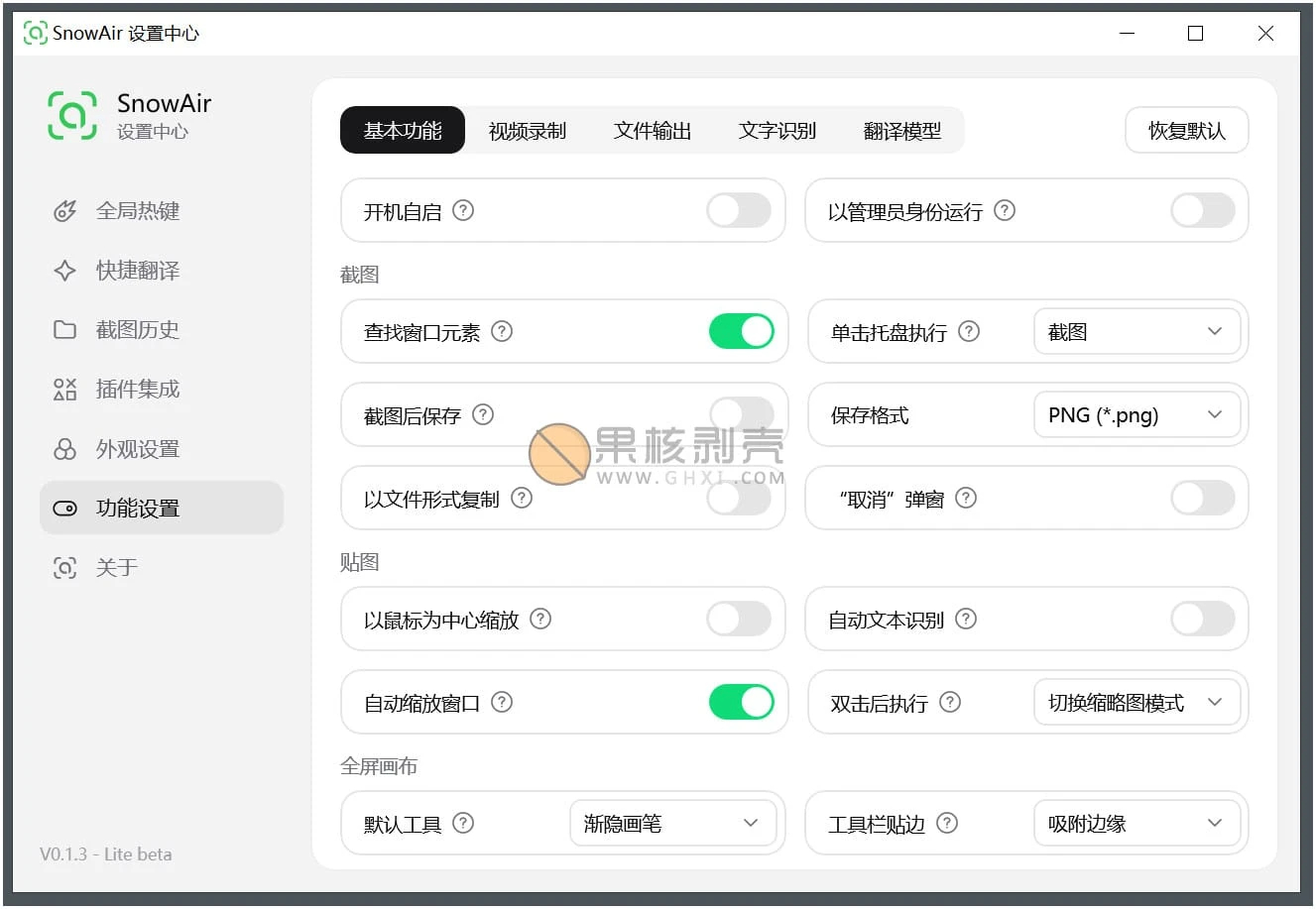1316x909 pixels.
Task: Expand the 工具栏贴边 吸附边缘 dropdown
Action: point(1137,823)
